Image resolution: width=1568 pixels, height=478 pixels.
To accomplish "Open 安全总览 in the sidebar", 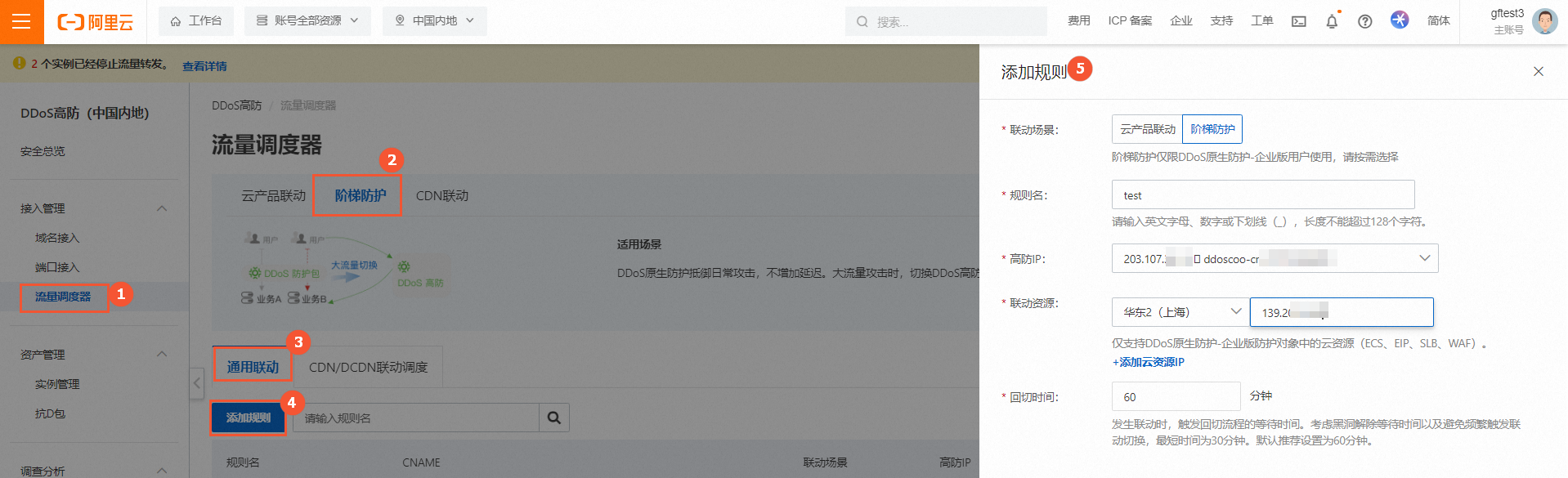I will (43, 151).
